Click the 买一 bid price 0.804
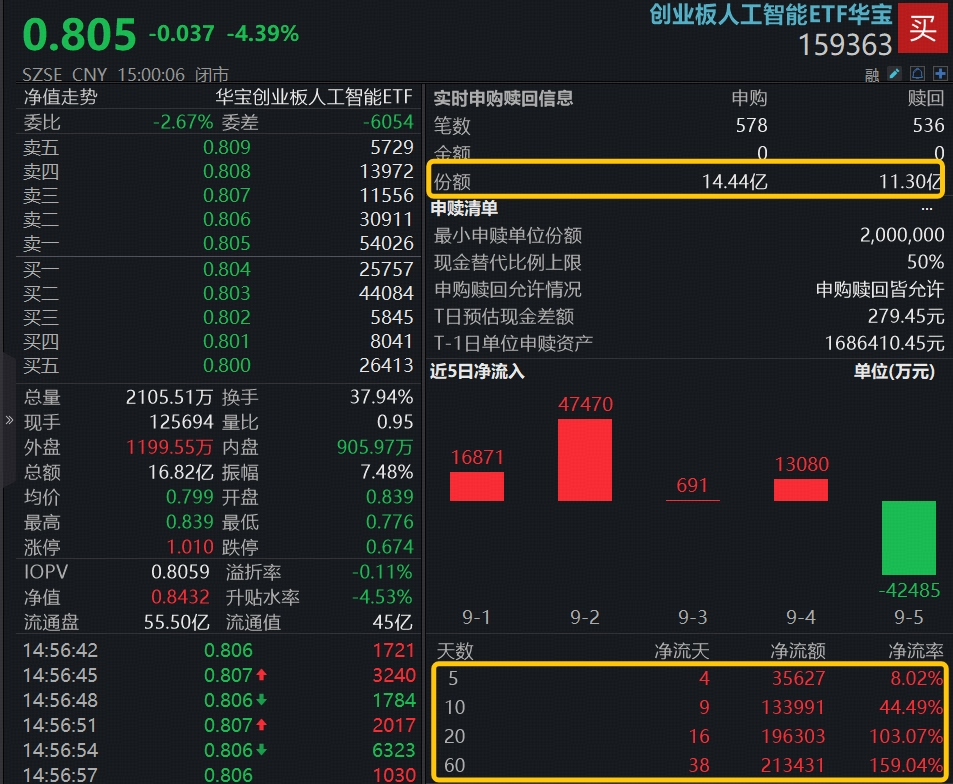The height and width of the screenshot is (784, 953). pos(226,269)
